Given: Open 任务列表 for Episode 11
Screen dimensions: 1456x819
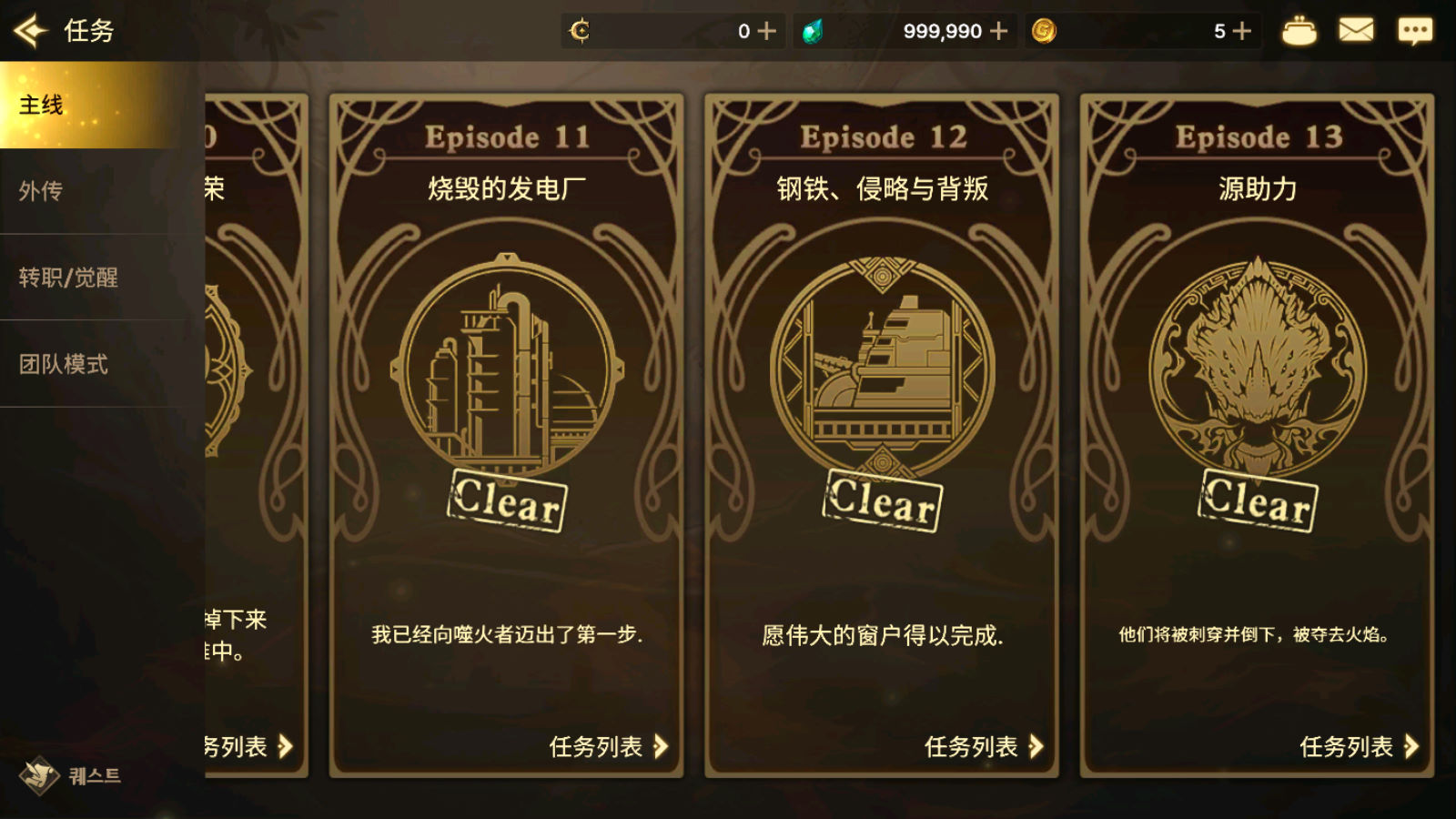Looking at the screenshot, I should (x=609, y=747).
